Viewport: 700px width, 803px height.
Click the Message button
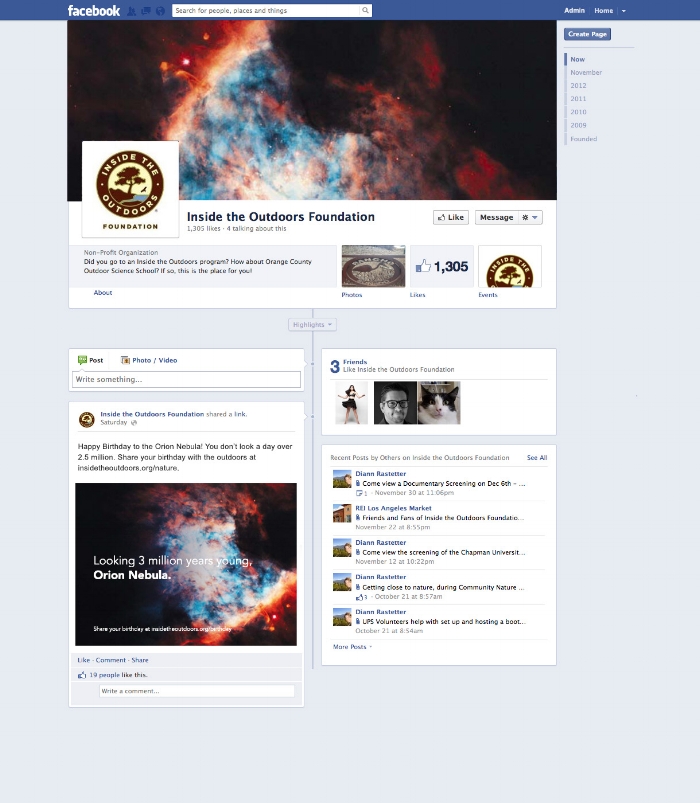[496, 217]
